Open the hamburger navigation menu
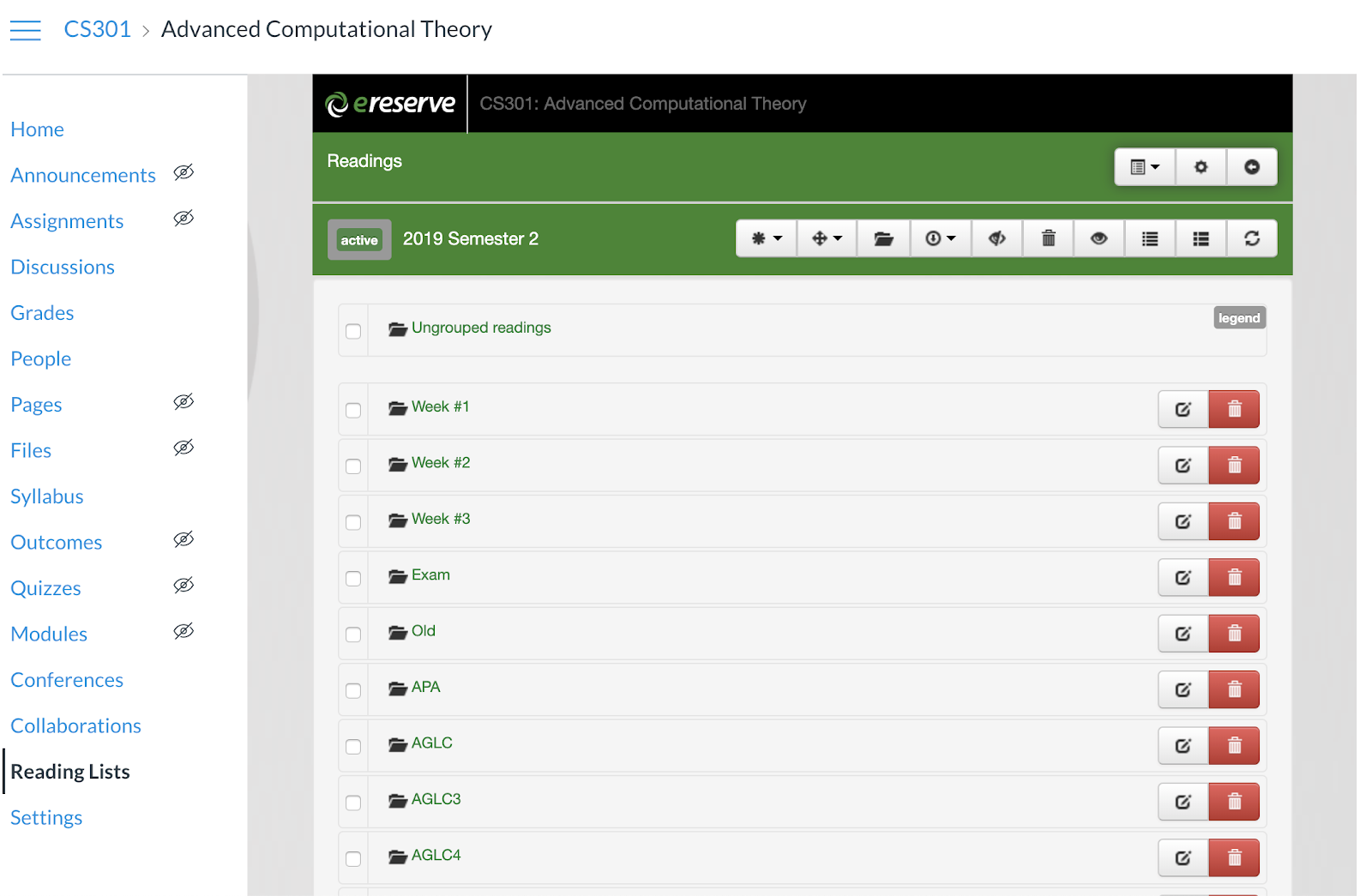 click(26, 31)
